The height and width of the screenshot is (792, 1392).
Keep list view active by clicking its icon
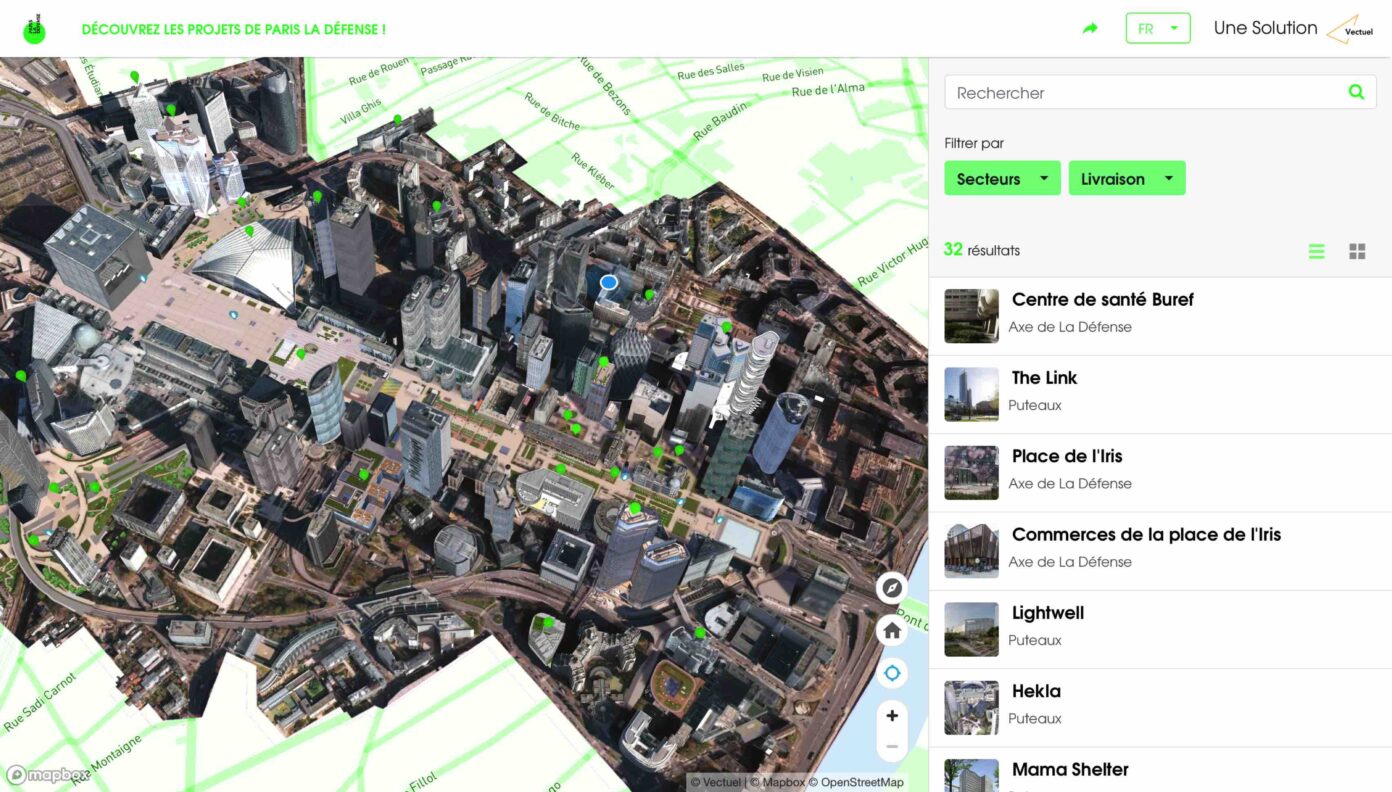1316,251
